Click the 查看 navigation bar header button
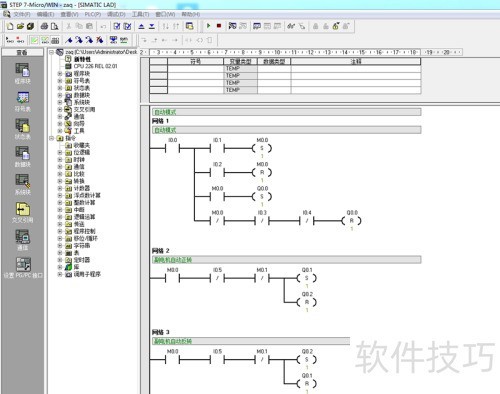 coord(22,52)
